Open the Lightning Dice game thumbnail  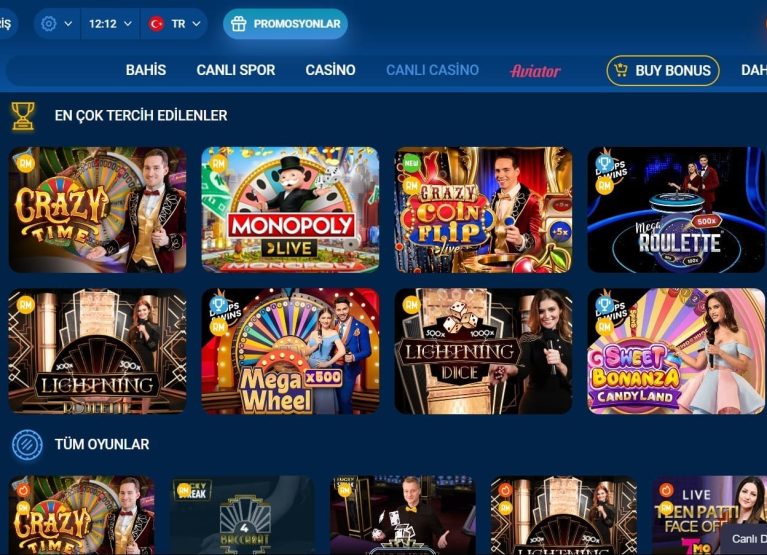click(483, 351)
